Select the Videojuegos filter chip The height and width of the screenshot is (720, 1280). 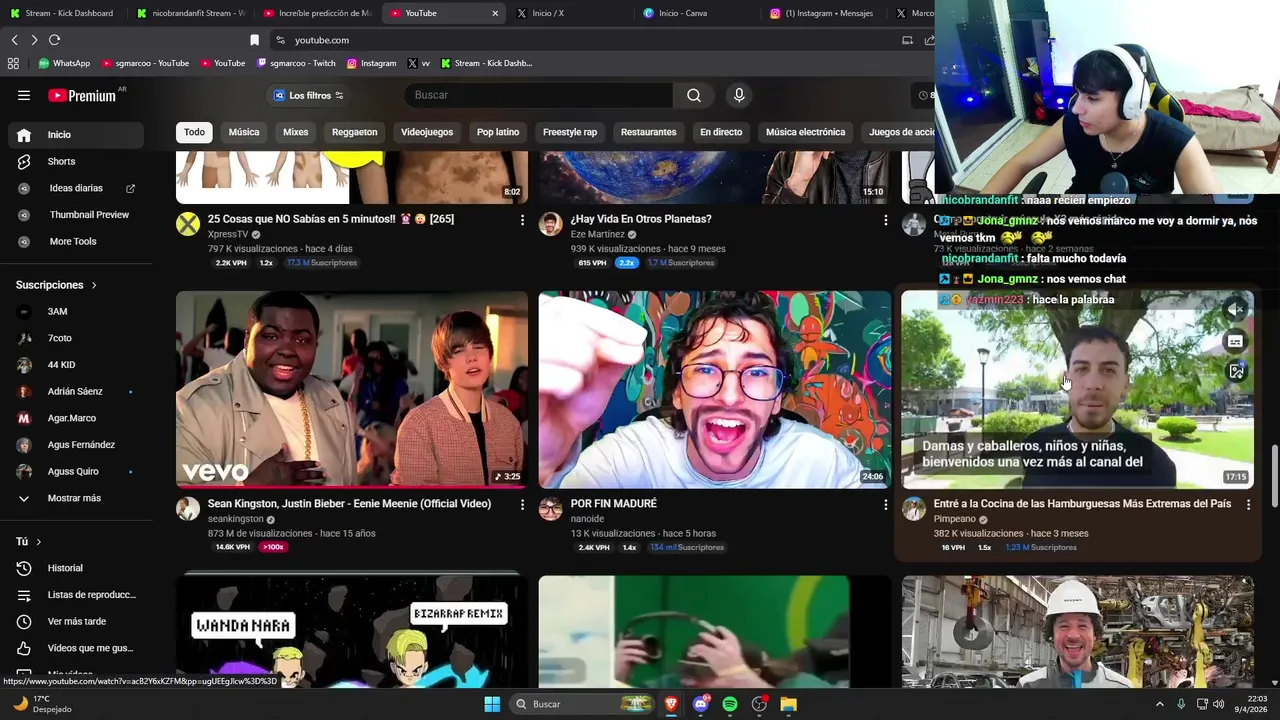pos(427,132)
